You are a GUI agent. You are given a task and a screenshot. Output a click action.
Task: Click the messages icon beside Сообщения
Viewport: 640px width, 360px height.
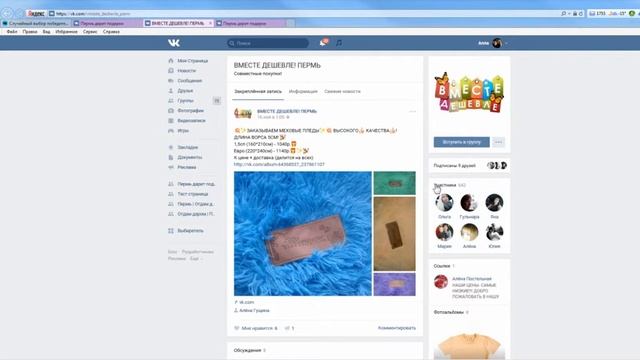point(171,81)
